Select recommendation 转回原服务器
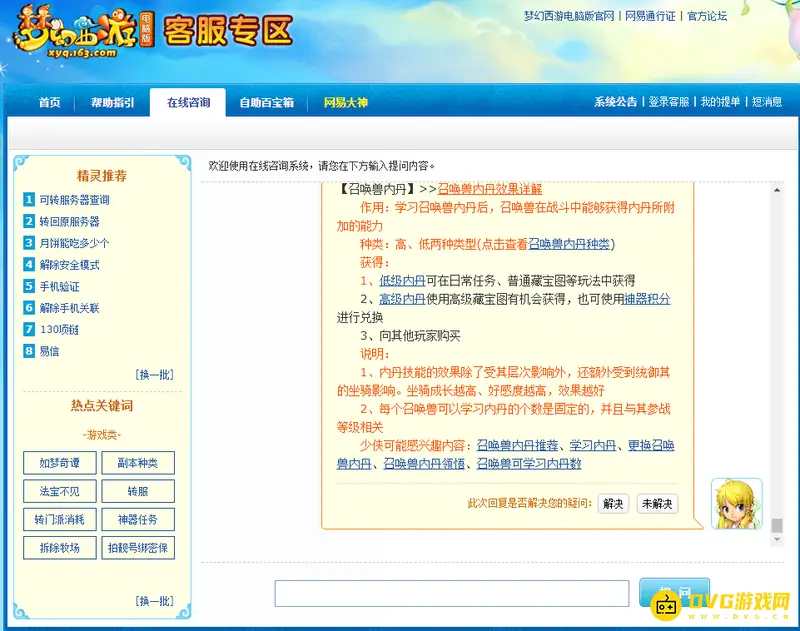This screenshot has width=800, height=631. (69, 221)
